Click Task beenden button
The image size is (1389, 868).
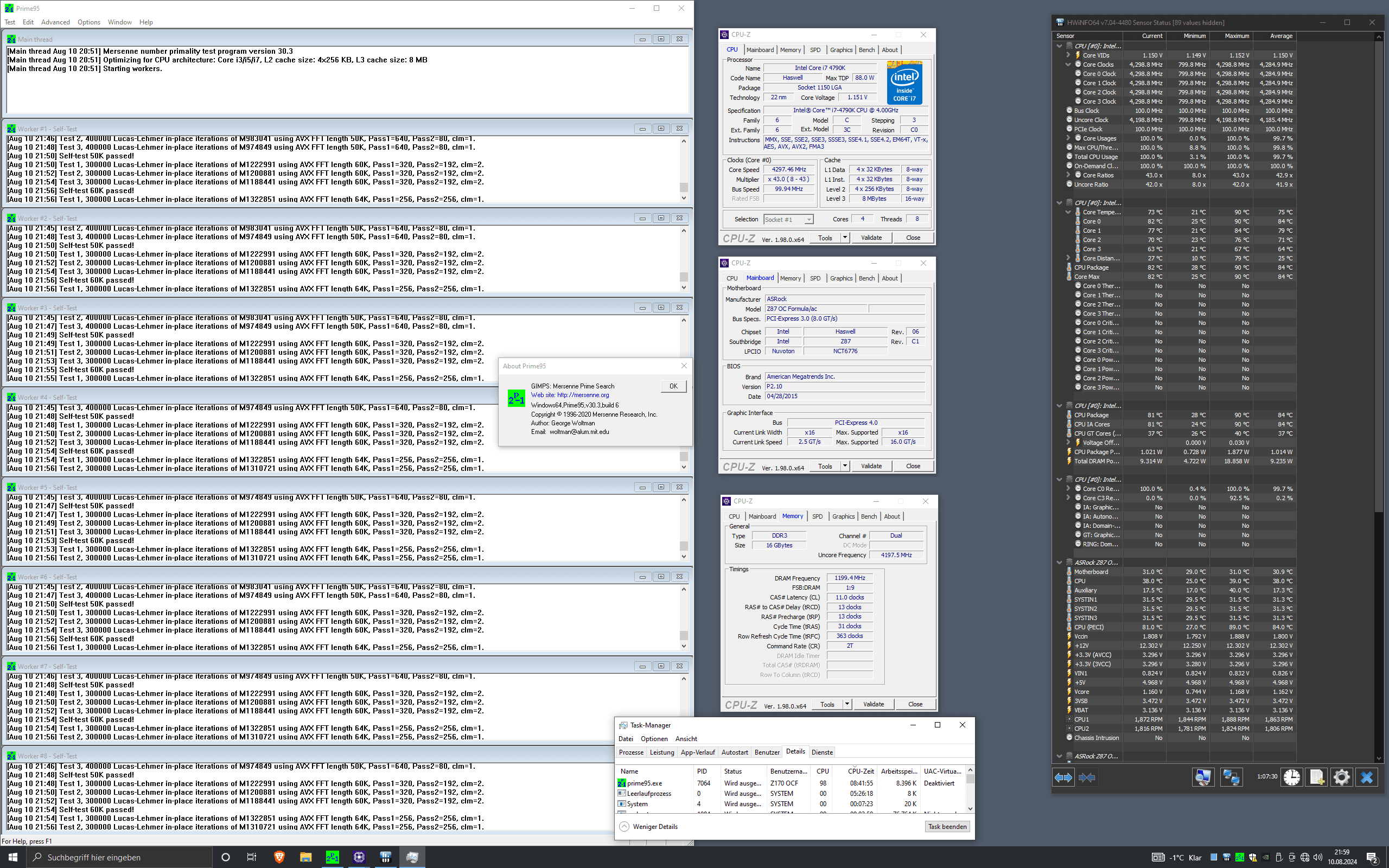coord(947,827)
